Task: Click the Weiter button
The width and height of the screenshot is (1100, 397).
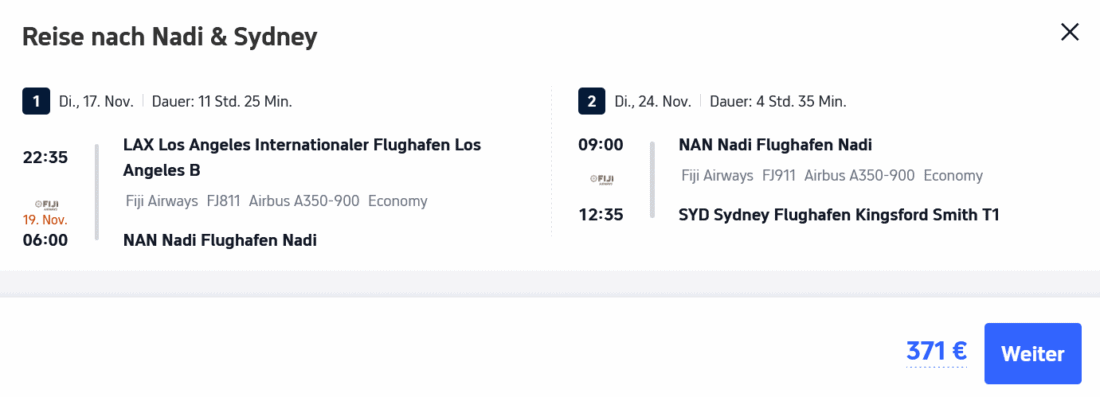Action: [1033, 354]
